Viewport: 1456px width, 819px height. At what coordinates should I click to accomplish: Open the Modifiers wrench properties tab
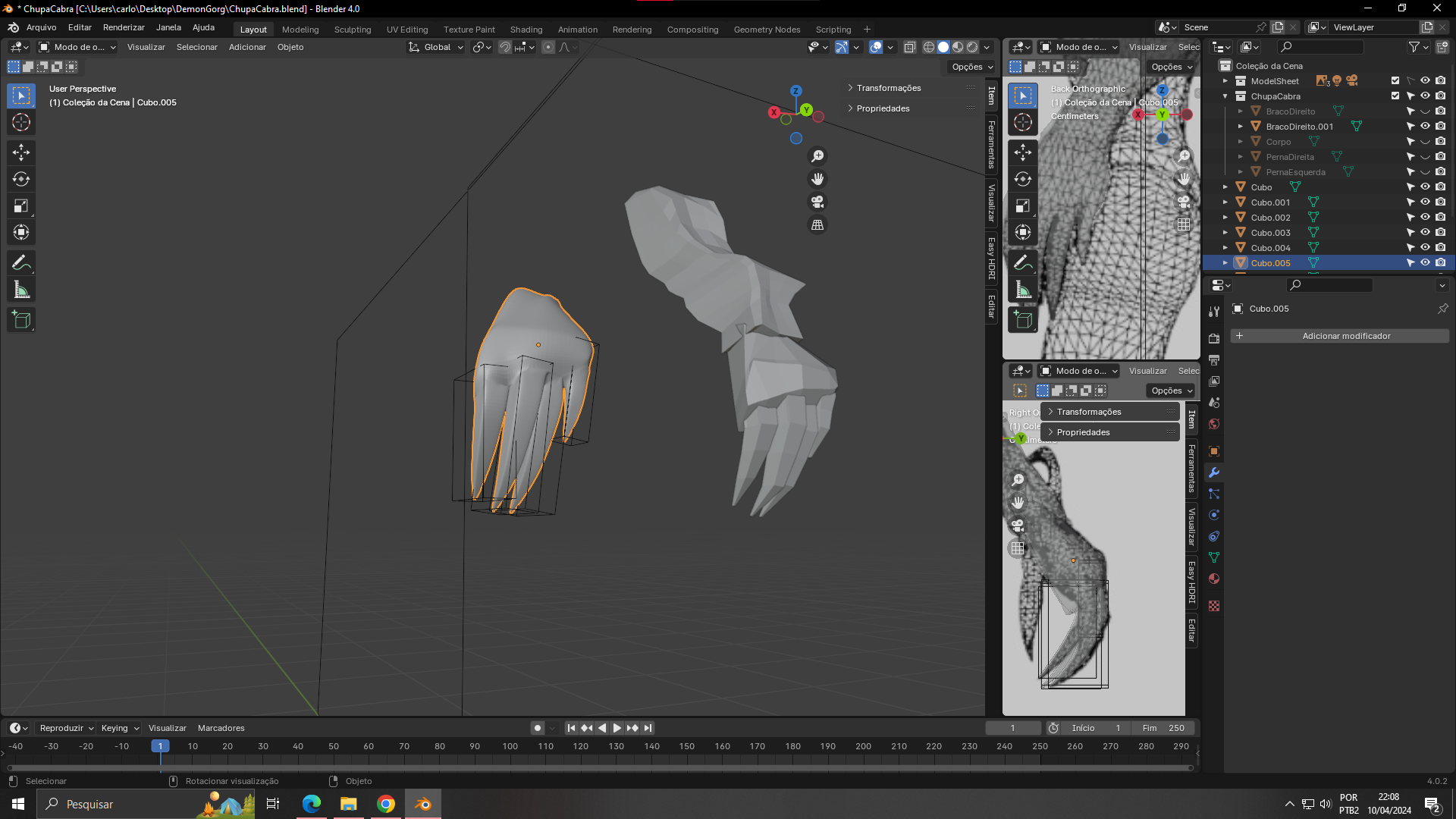[x=1214, y=472]
